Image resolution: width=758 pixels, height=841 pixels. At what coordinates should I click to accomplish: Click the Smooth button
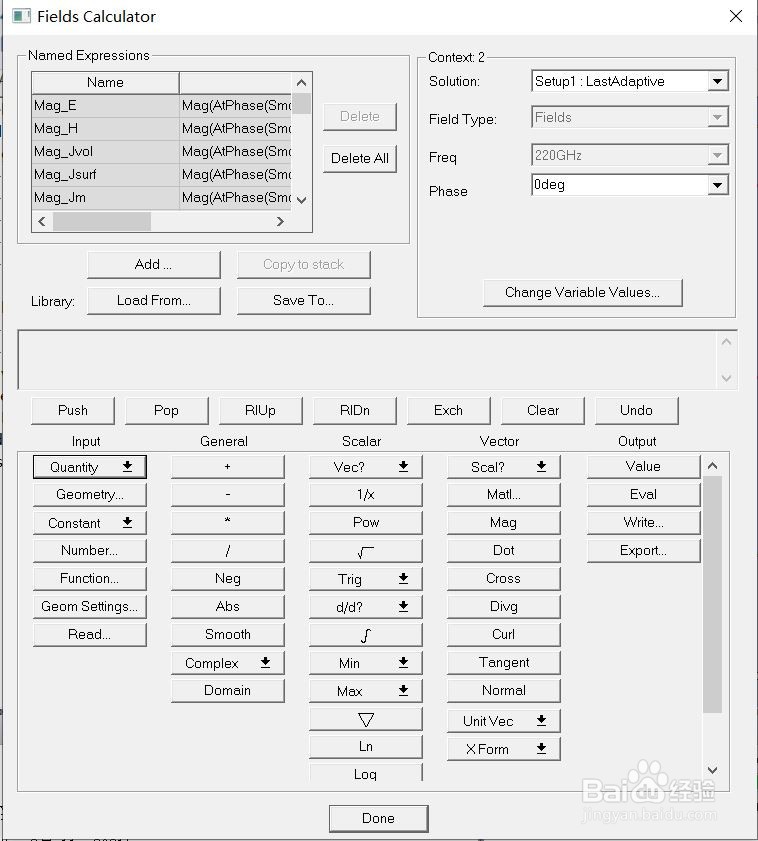(227, 635)
